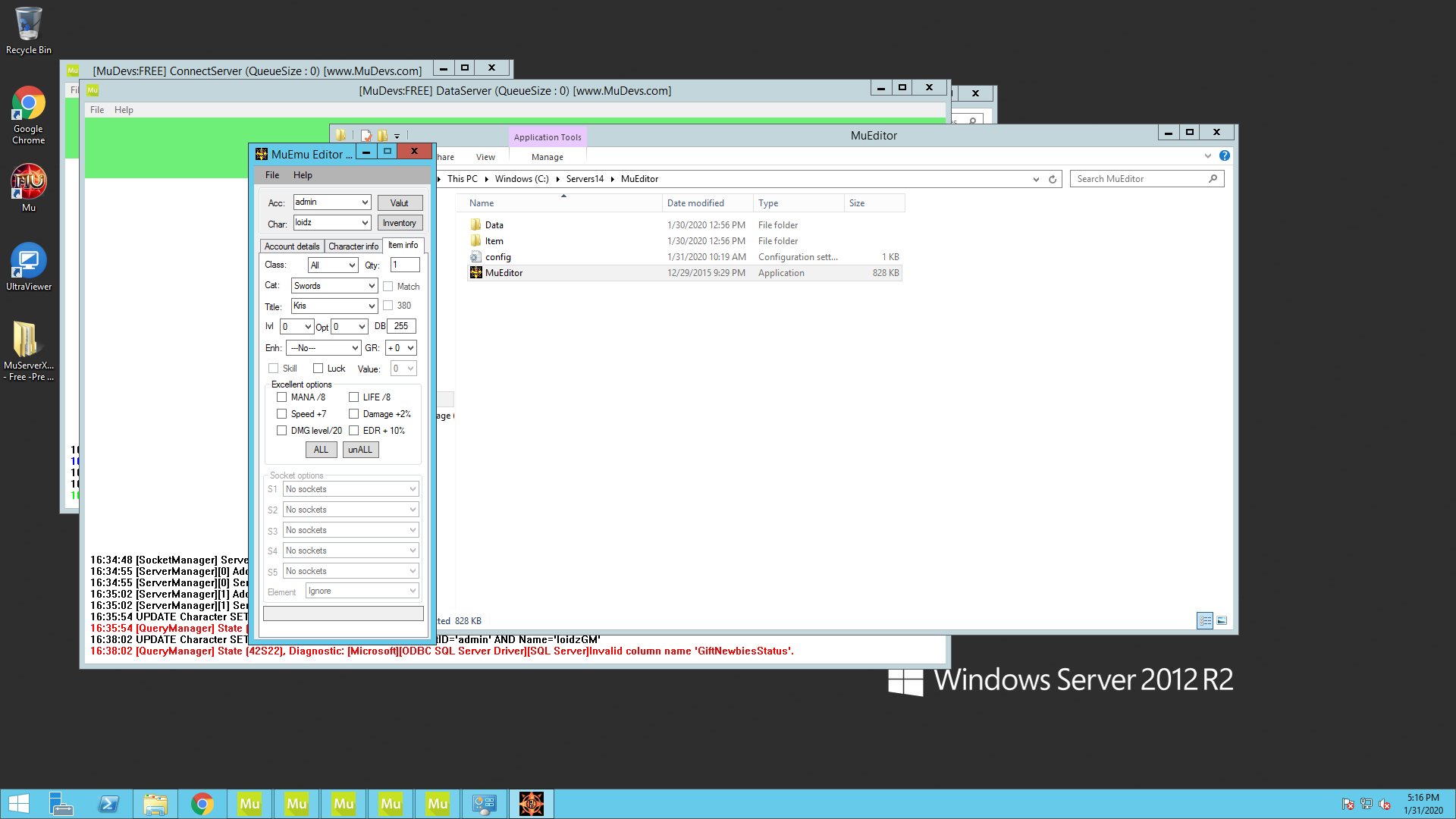Open the Class dropdown showing All
Viewport: 1456px width, 819px height.
tap(332, 265)
